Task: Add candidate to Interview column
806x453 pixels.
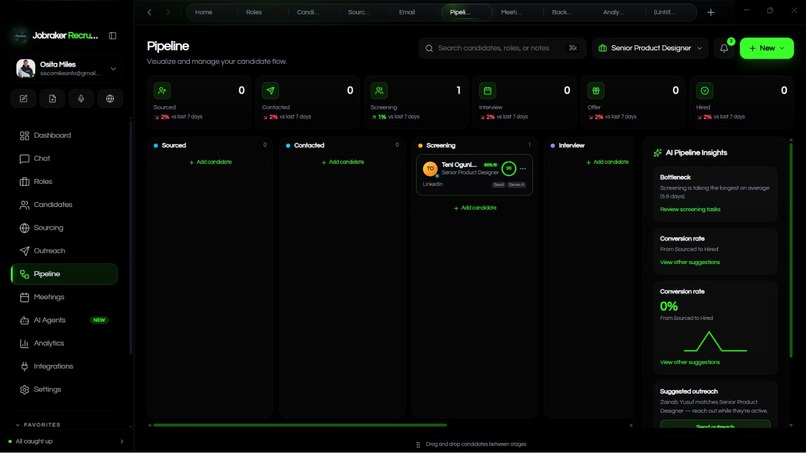Action: pos(607,162)
